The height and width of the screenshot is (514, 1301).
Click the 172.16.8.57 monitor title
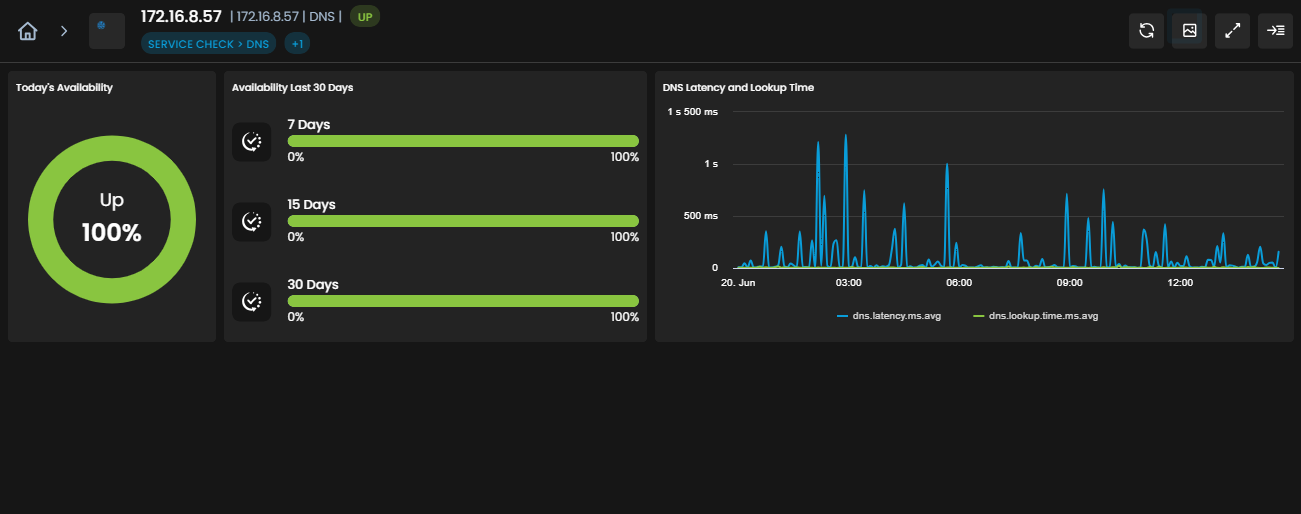pos(181,16)
